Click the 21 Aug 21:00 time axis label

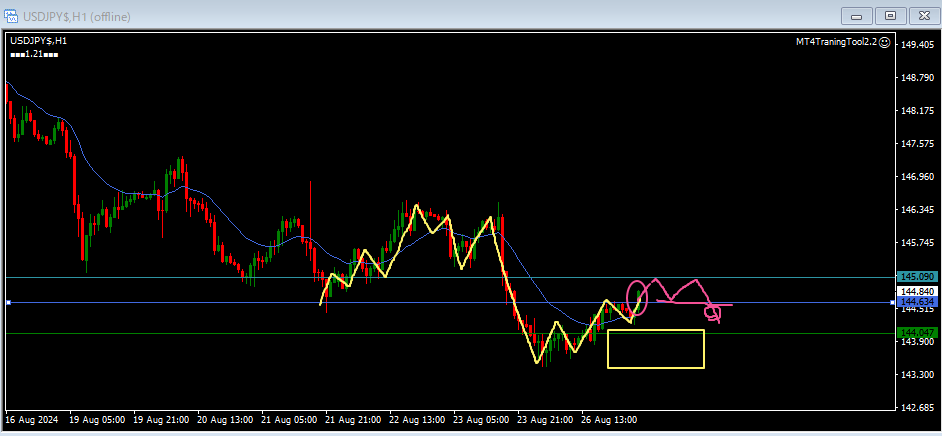click(x=352, y=419)
